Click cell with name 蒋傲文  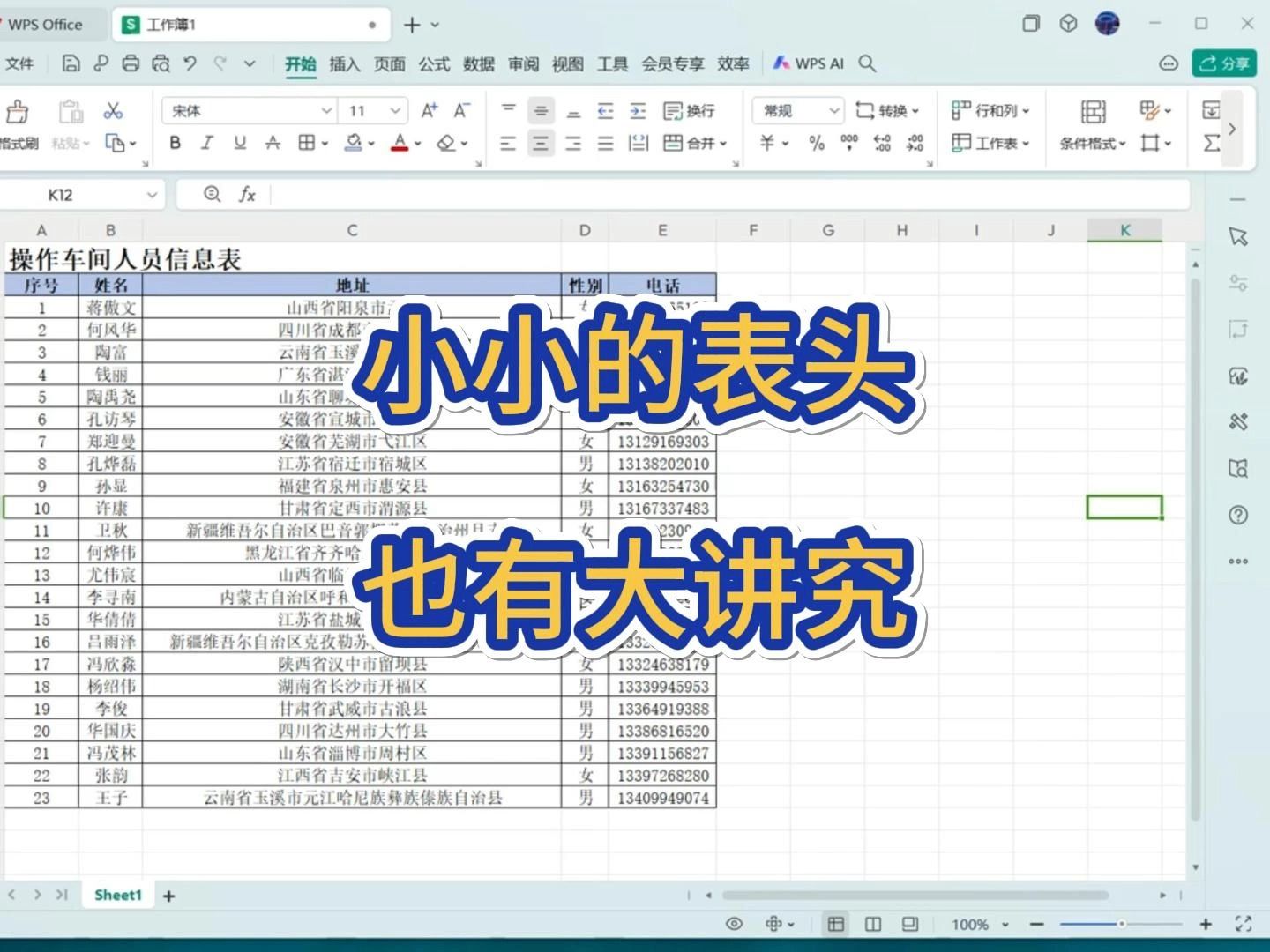[111, 308]
